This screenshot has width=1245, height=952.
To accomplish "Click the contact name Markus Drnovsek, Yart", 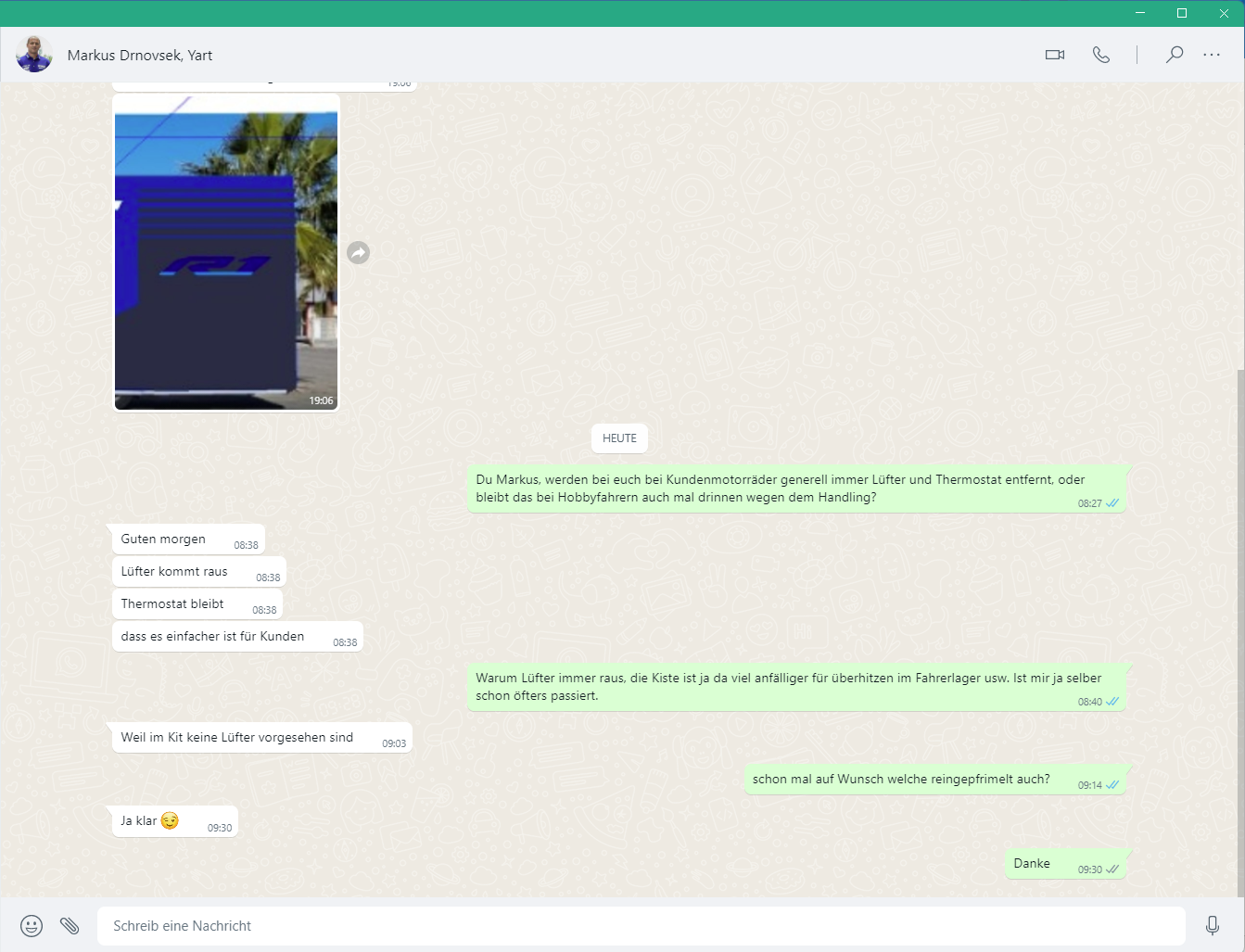I will (x=140, y=56).
